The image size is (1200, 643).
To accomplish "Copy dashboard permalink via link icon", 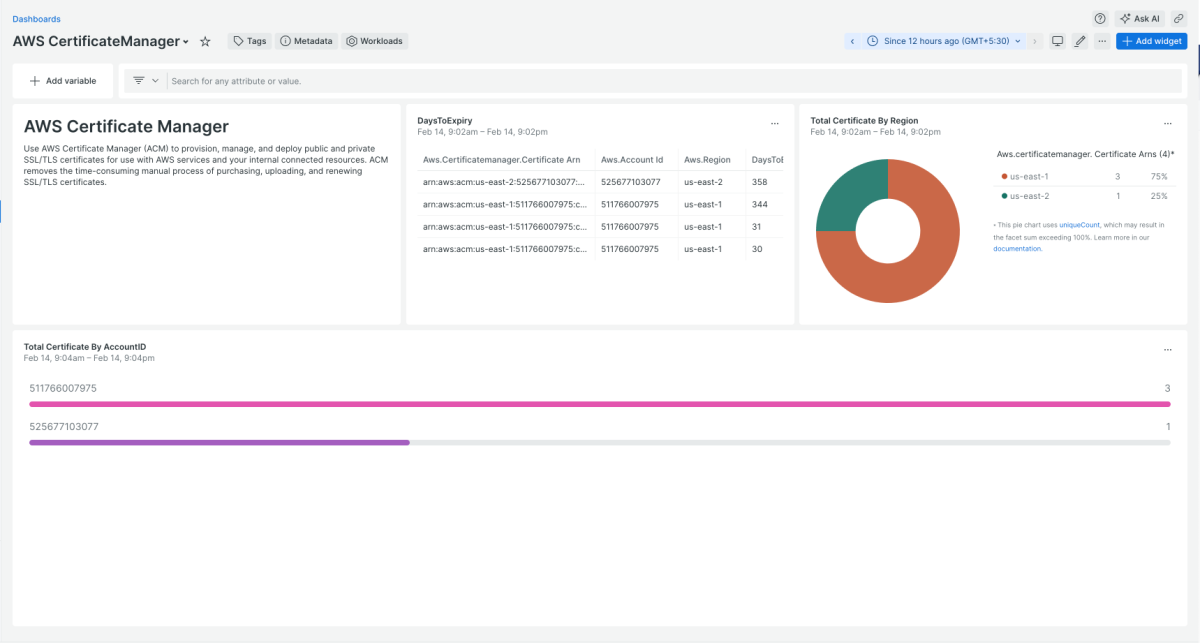I will (x=1179, y=18).
